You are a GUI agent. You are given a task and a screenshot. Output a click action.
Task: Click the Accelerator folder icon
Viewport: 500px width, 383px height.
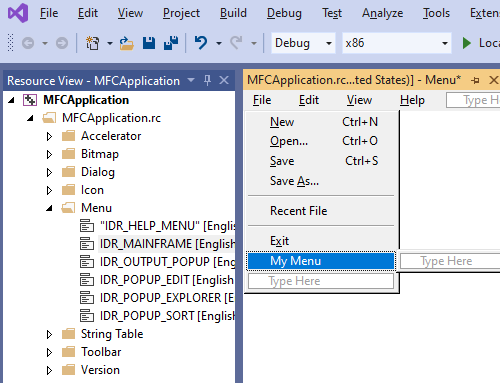[69, 136]
